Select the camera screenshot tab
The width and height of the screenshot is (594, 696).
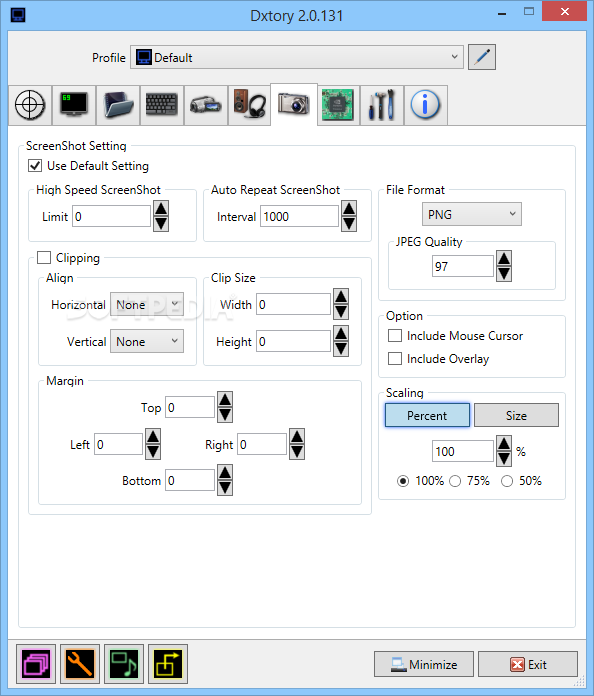click(x=294, y=104)
